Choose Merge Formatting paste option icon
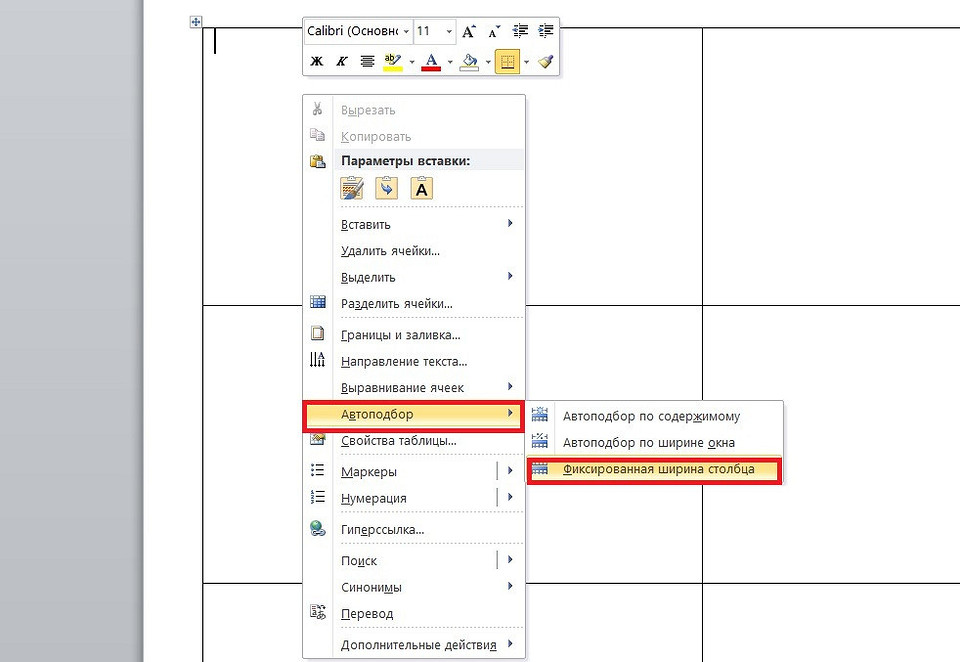960x662 pixels. [x=386, y=188]
